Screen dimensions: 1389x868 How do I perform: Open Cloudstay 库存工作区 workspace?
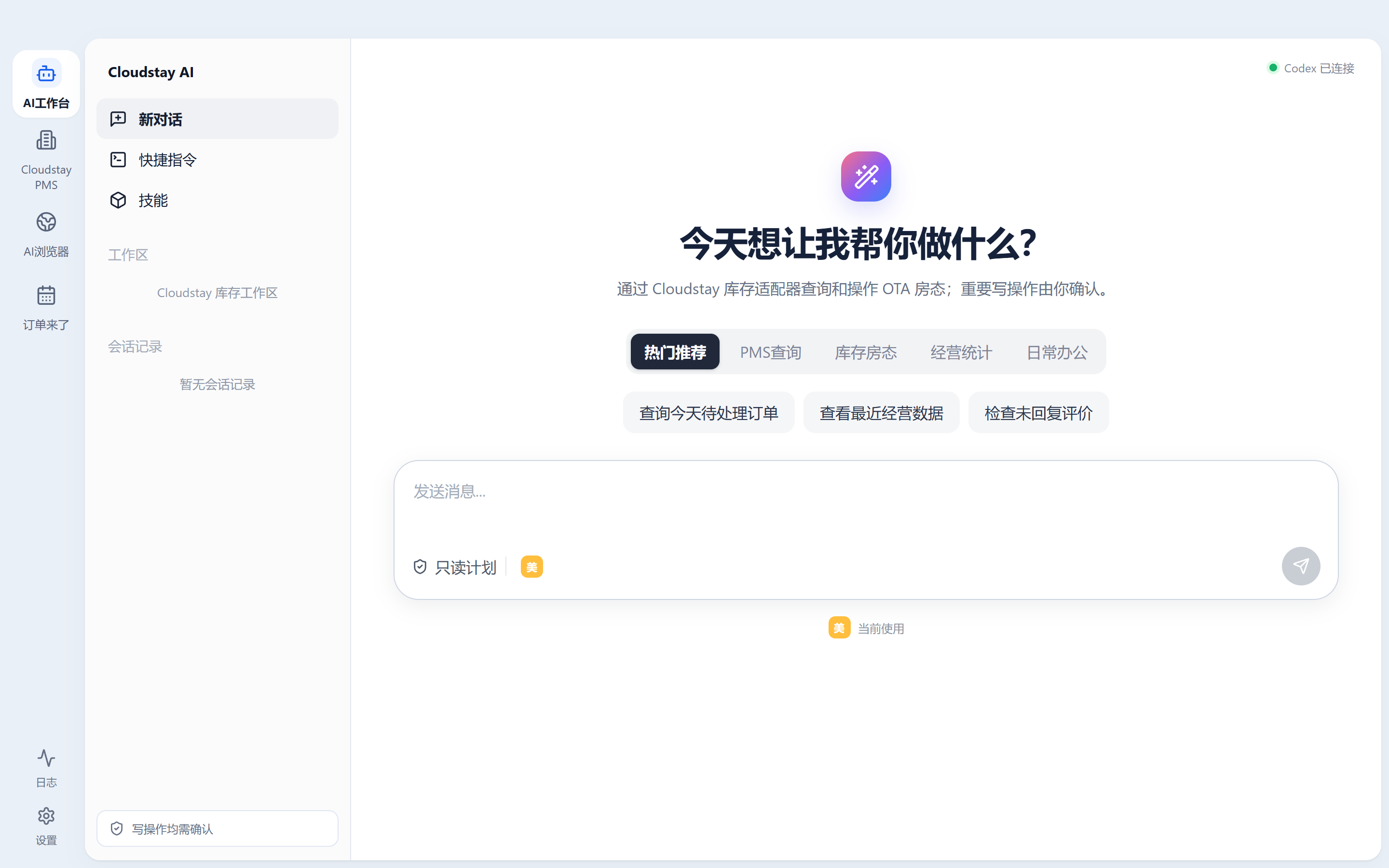[217, 293]
